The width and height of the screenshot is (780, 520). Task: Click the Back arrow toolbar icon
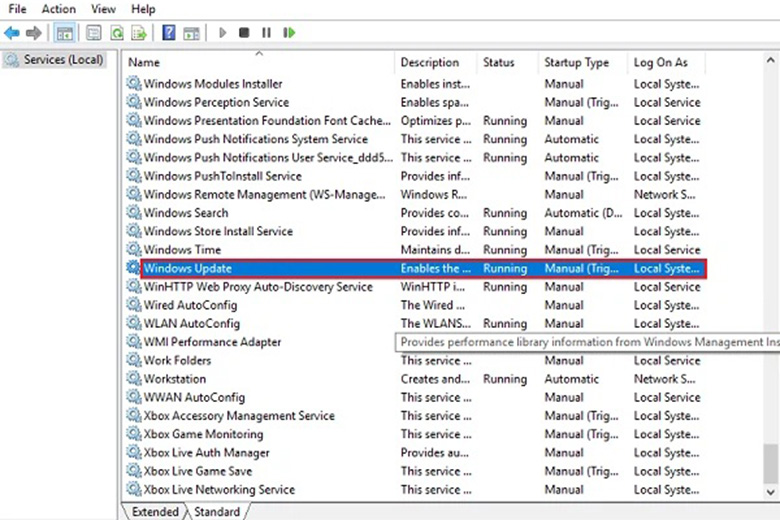click(12, 33)
